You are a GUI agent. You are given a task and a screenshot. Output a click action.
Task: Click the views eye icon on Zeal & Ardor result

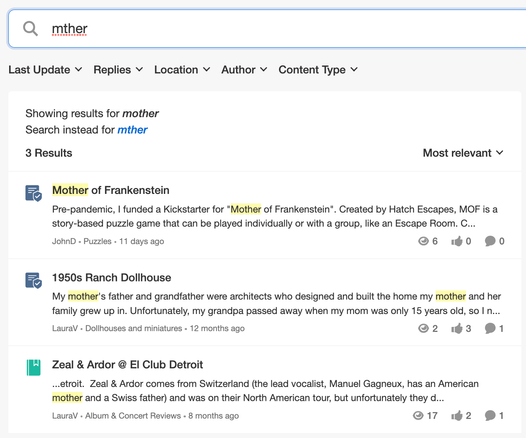pyautogui.click(x=418, y=416)
